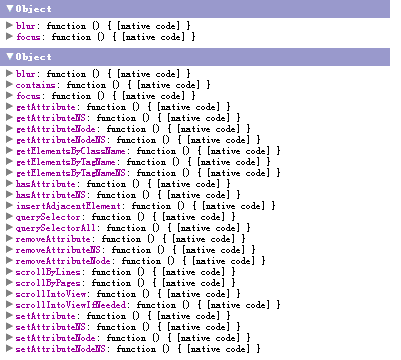The image size is (401, 360).
Task: Expand the triangle beside removeAttributeNS
Action: point(9,249)
